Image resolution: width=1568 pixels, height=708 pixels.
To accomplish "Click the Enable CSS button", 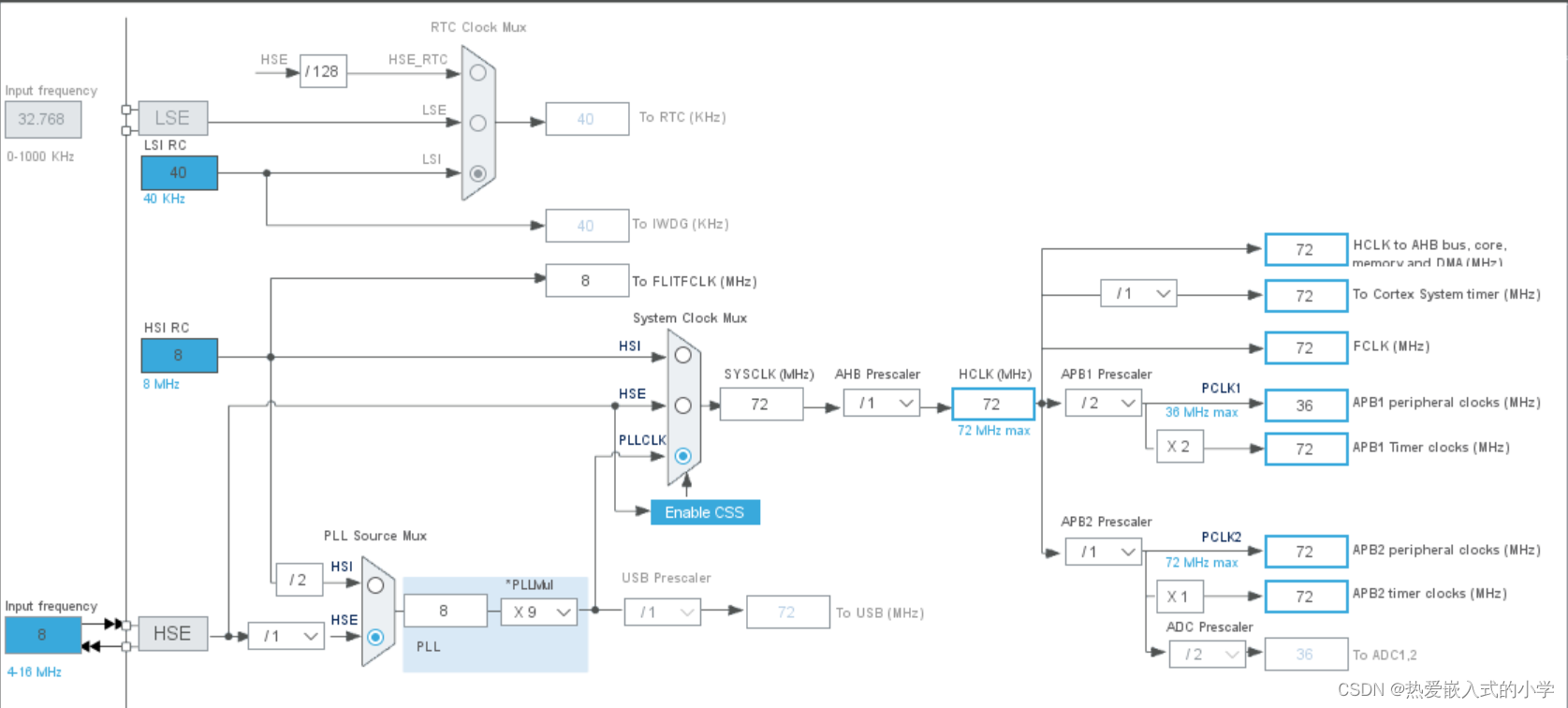I will (705, 512).
